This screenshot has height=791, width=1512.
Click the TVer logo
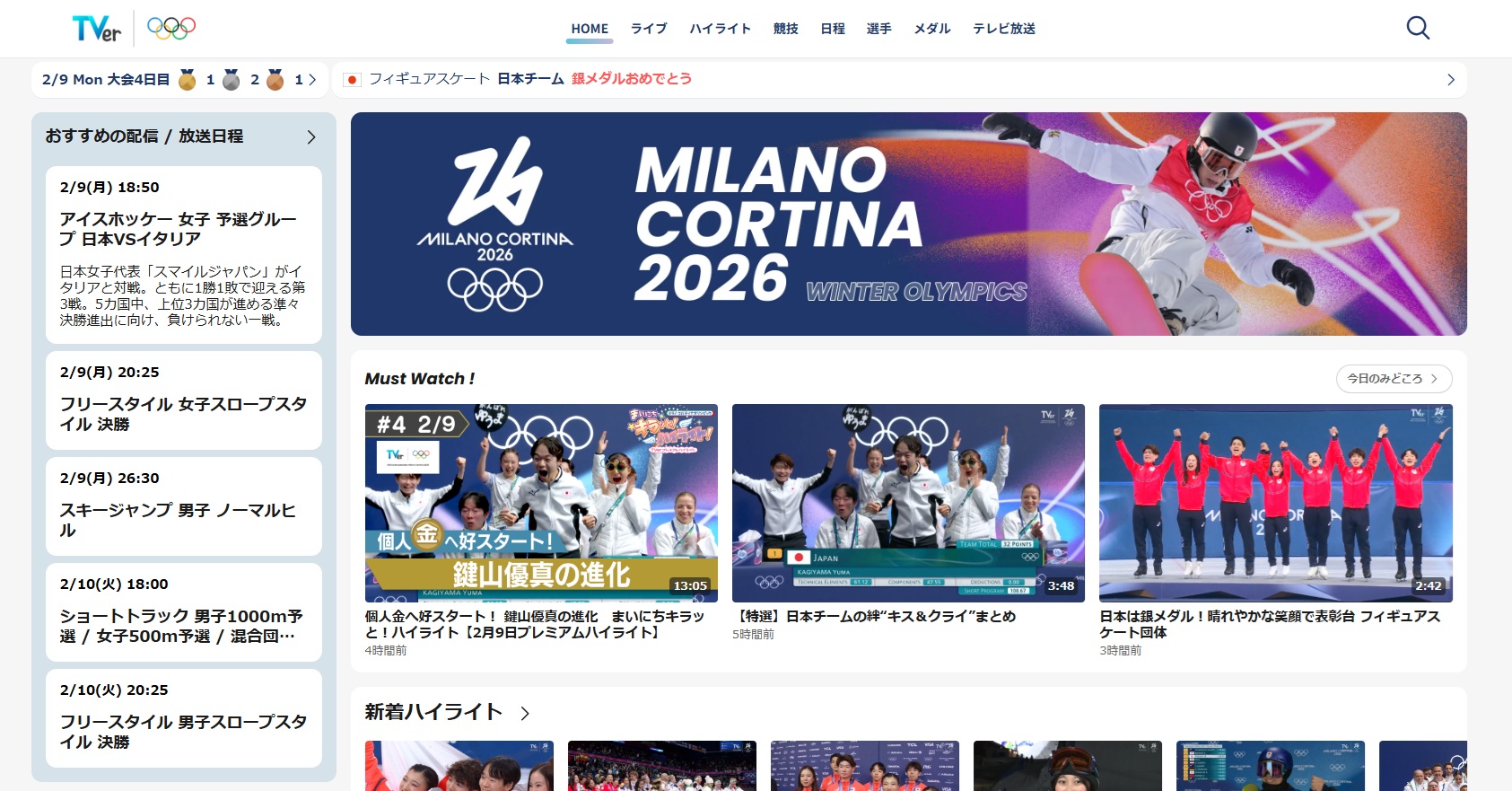click(x=96, y=29)
